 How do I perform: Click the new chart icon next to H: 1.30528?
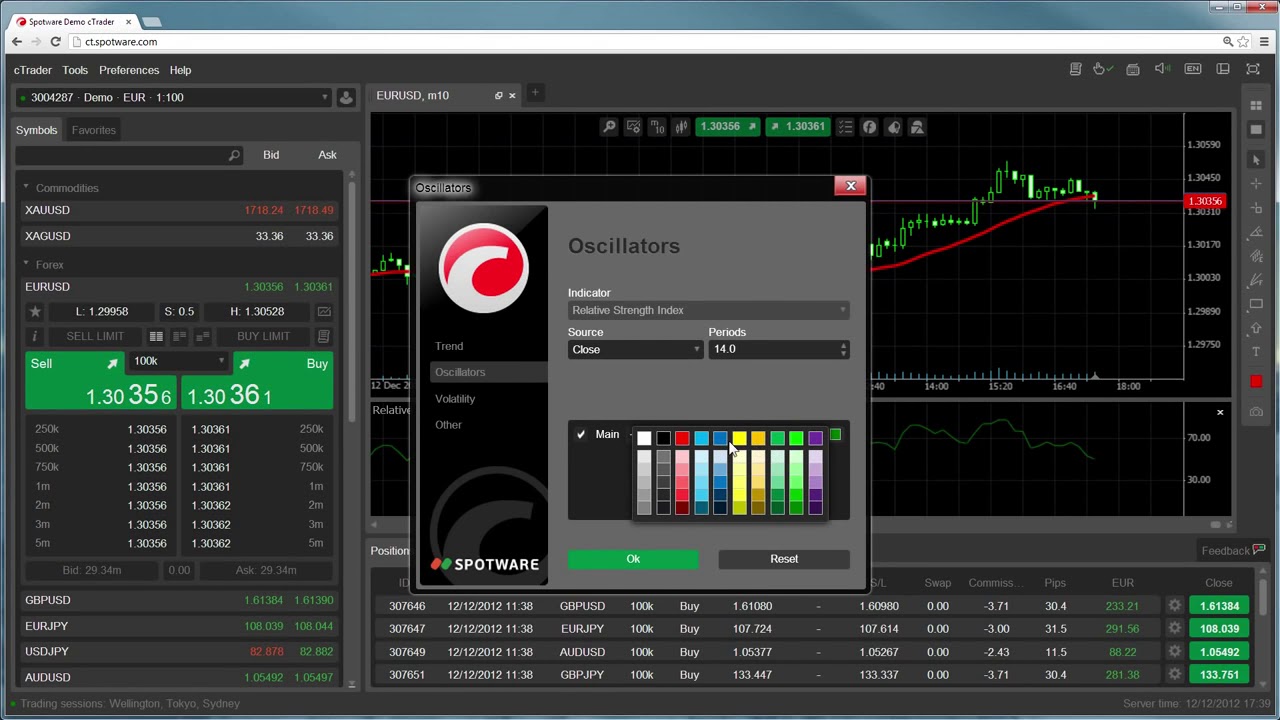324,311
